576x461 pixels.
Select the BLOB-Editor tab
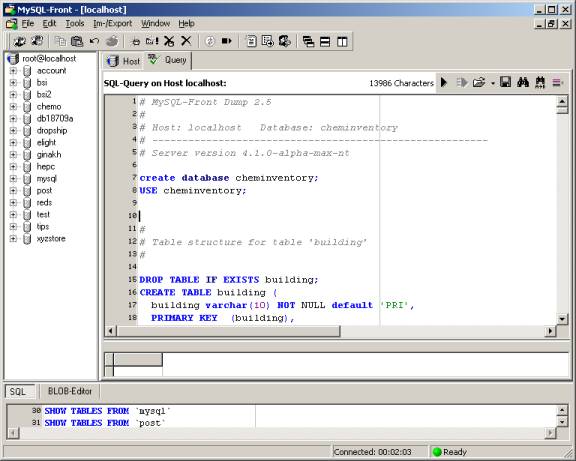(69, 391)
